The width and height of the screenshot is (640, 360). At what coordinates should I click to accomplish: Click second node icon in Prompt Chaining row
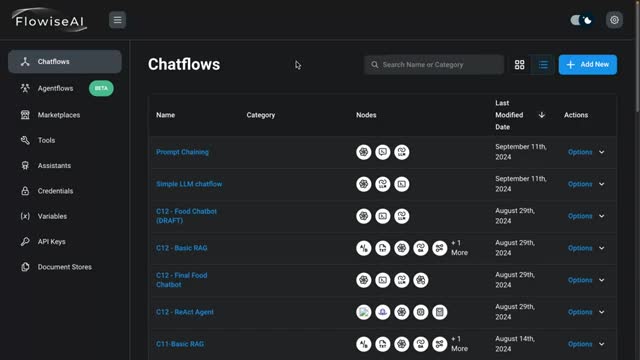(x=383, y=152)
